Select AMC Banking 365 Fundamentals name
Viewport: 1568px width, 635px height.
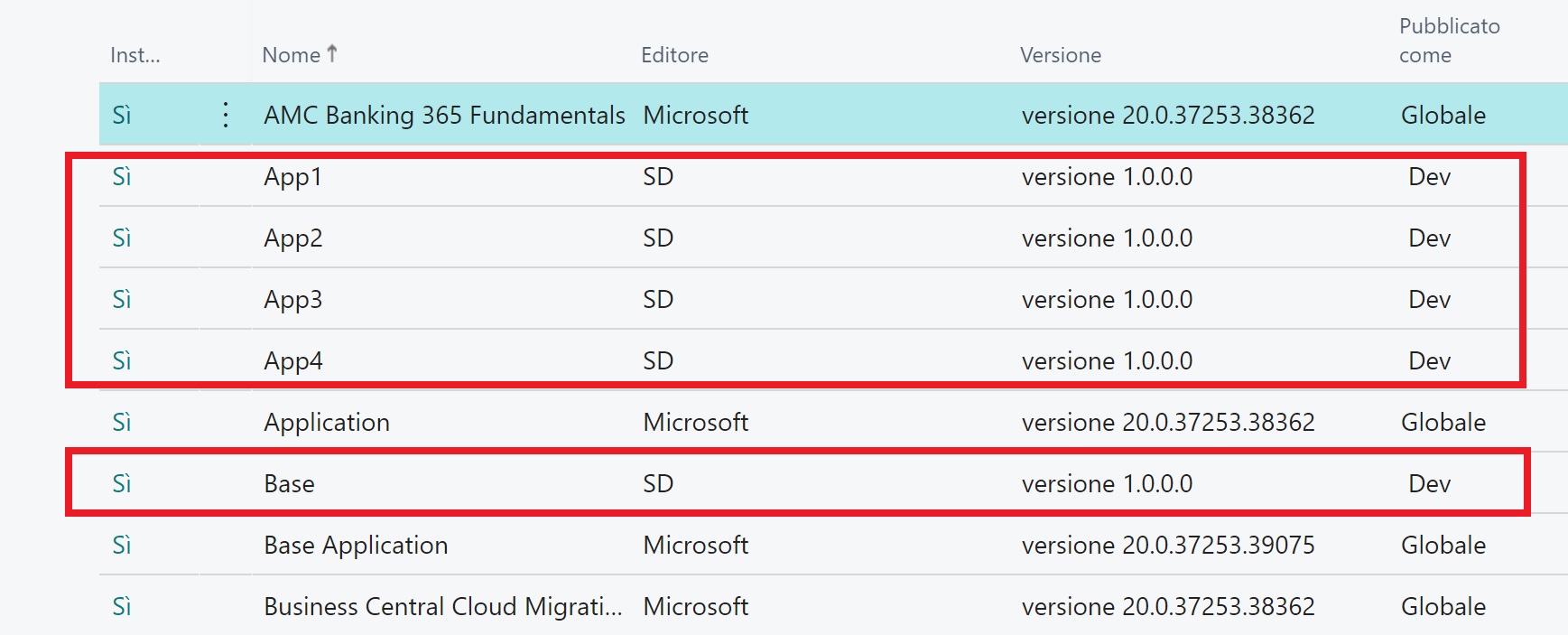point(444,116)
